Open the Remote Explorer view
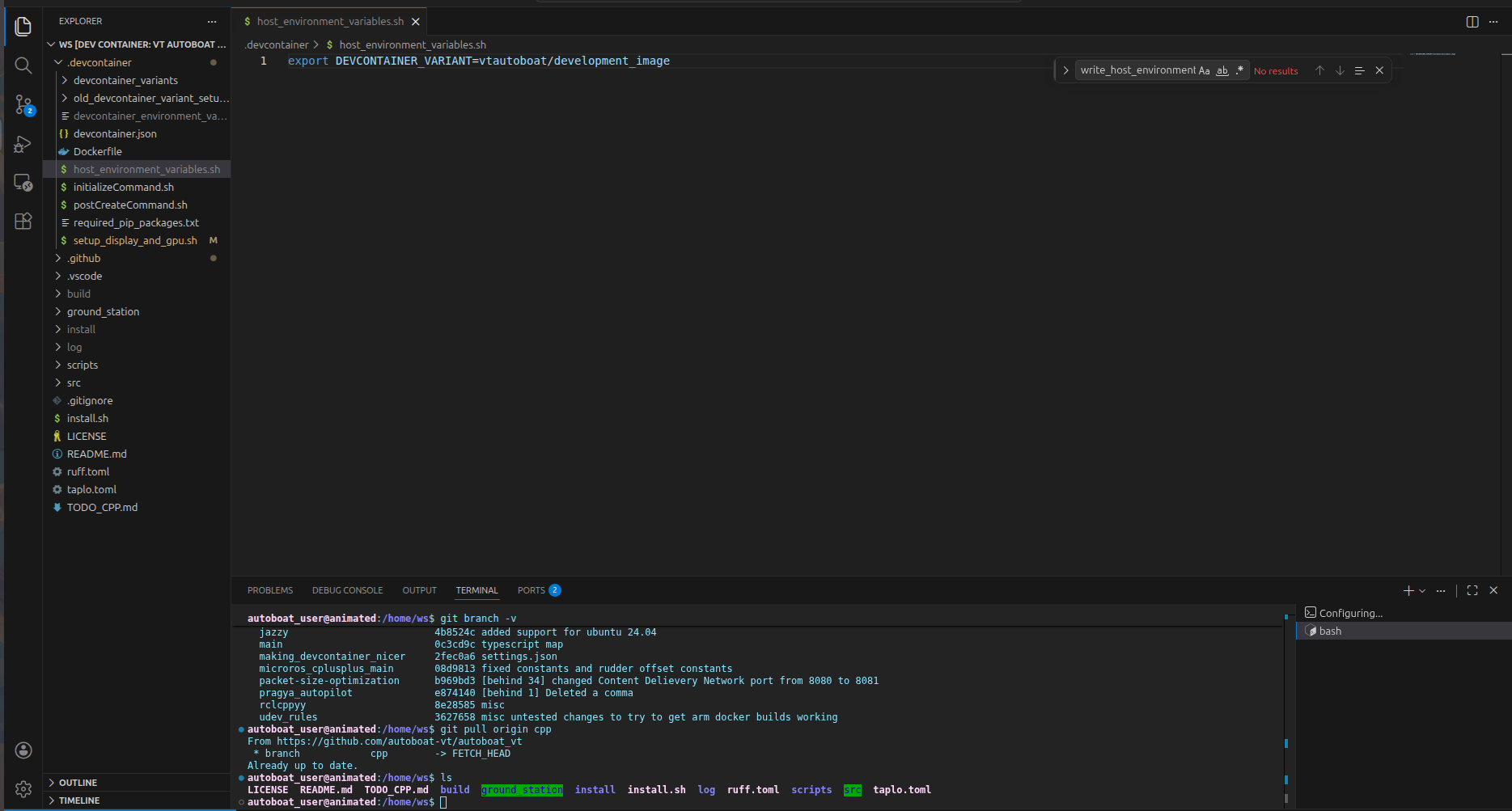The image size is (1512, 811). [x=23, y=182]
